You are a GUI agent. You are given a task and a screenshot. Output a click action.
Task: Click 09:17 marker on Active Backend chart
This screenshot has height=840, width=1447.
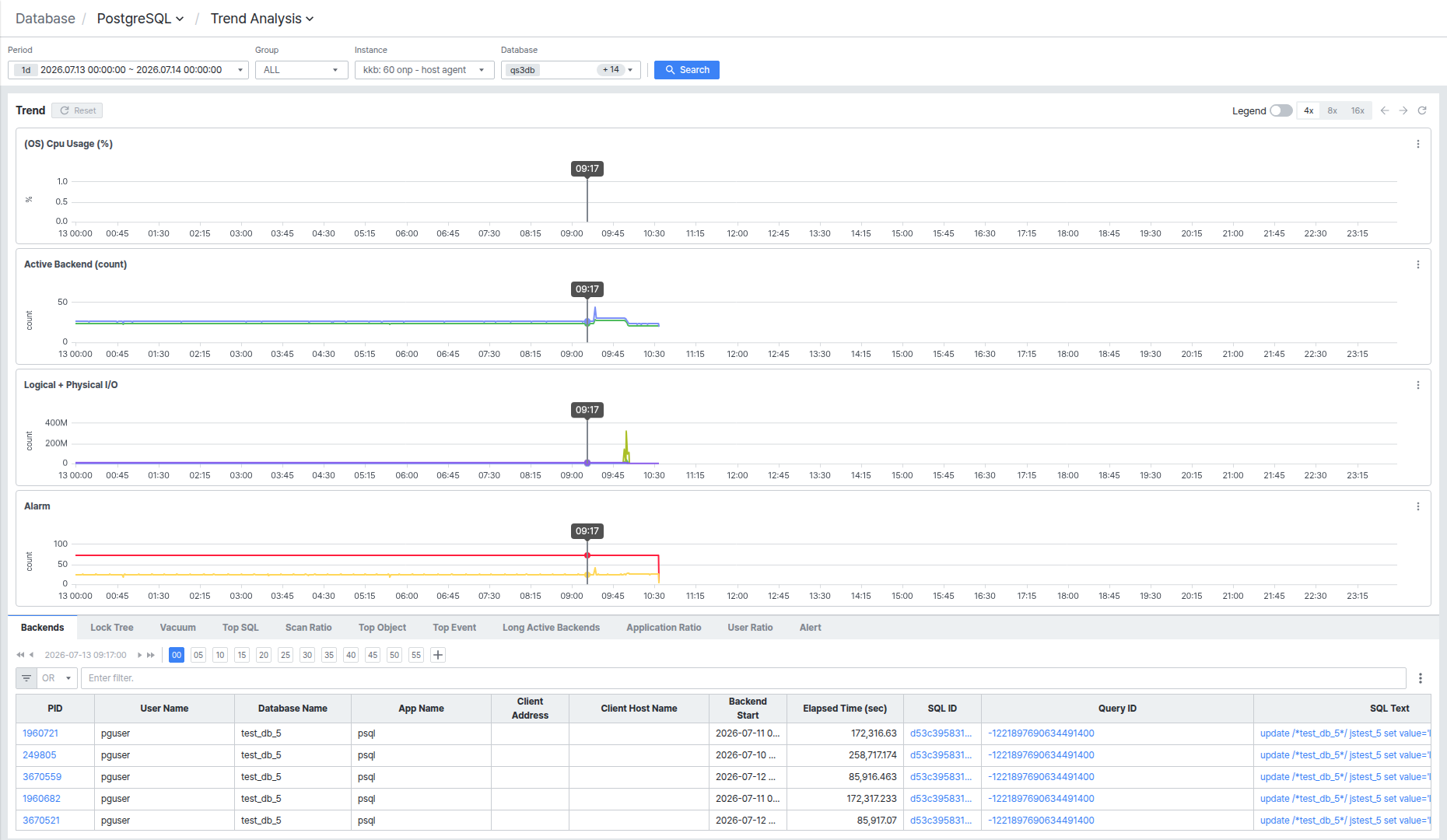(587, 289)
